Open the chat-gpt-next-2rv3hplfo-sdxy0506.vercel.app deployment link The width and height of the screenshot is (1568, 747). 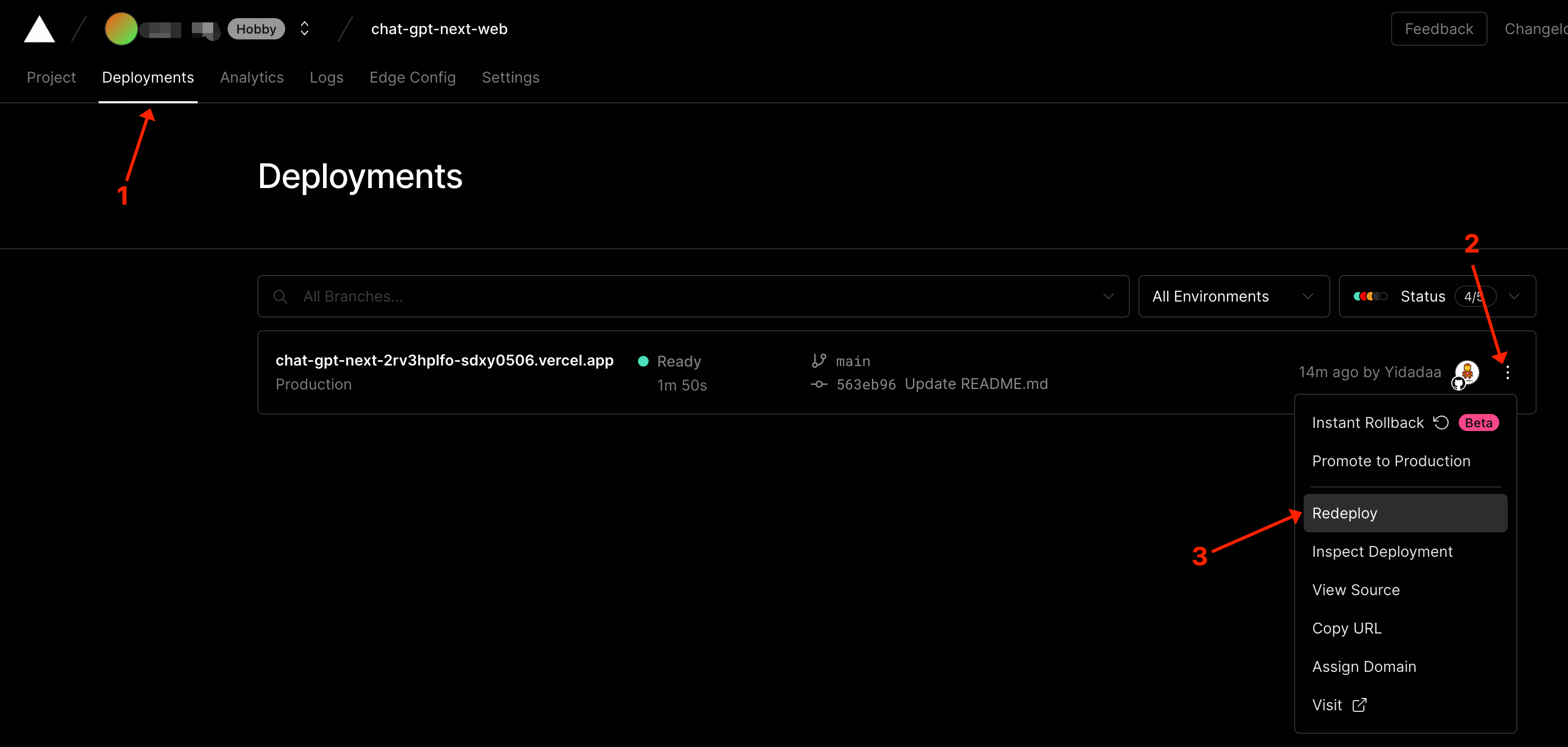click(444, 360)
